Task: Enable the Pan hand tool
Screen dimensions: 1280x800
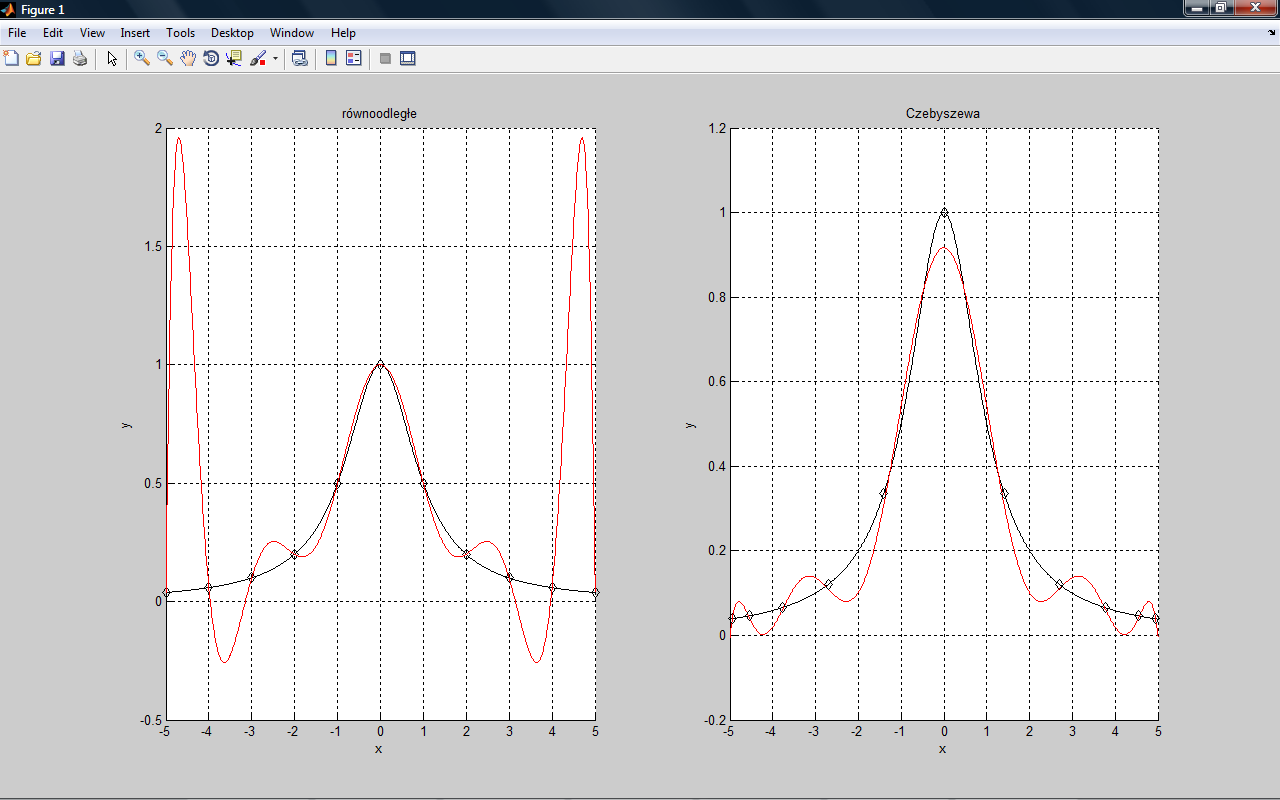Action: [188, 59]
